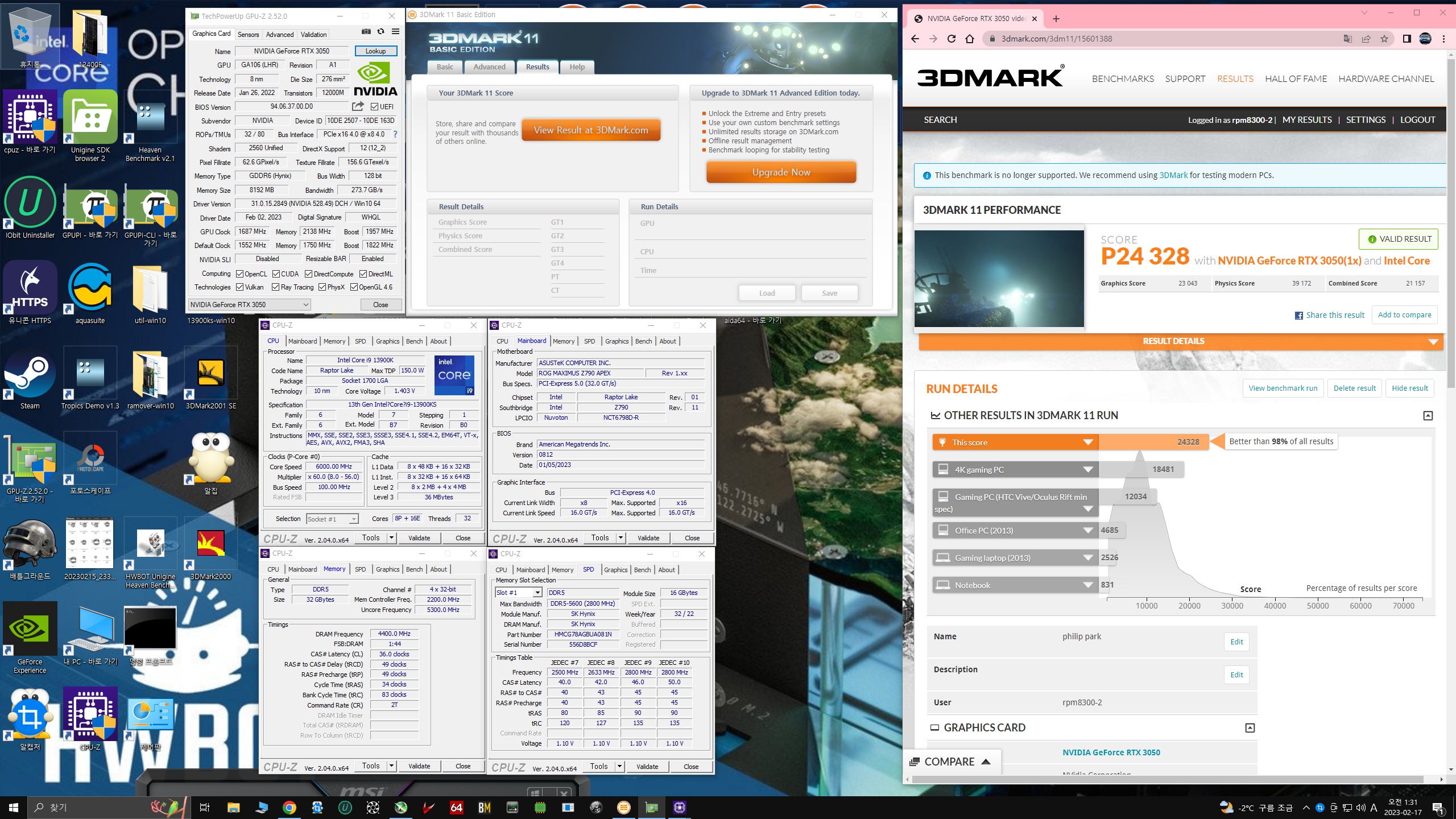Bookmark this page with the star icon
1456x819 pixels.
coord(1384,39)
